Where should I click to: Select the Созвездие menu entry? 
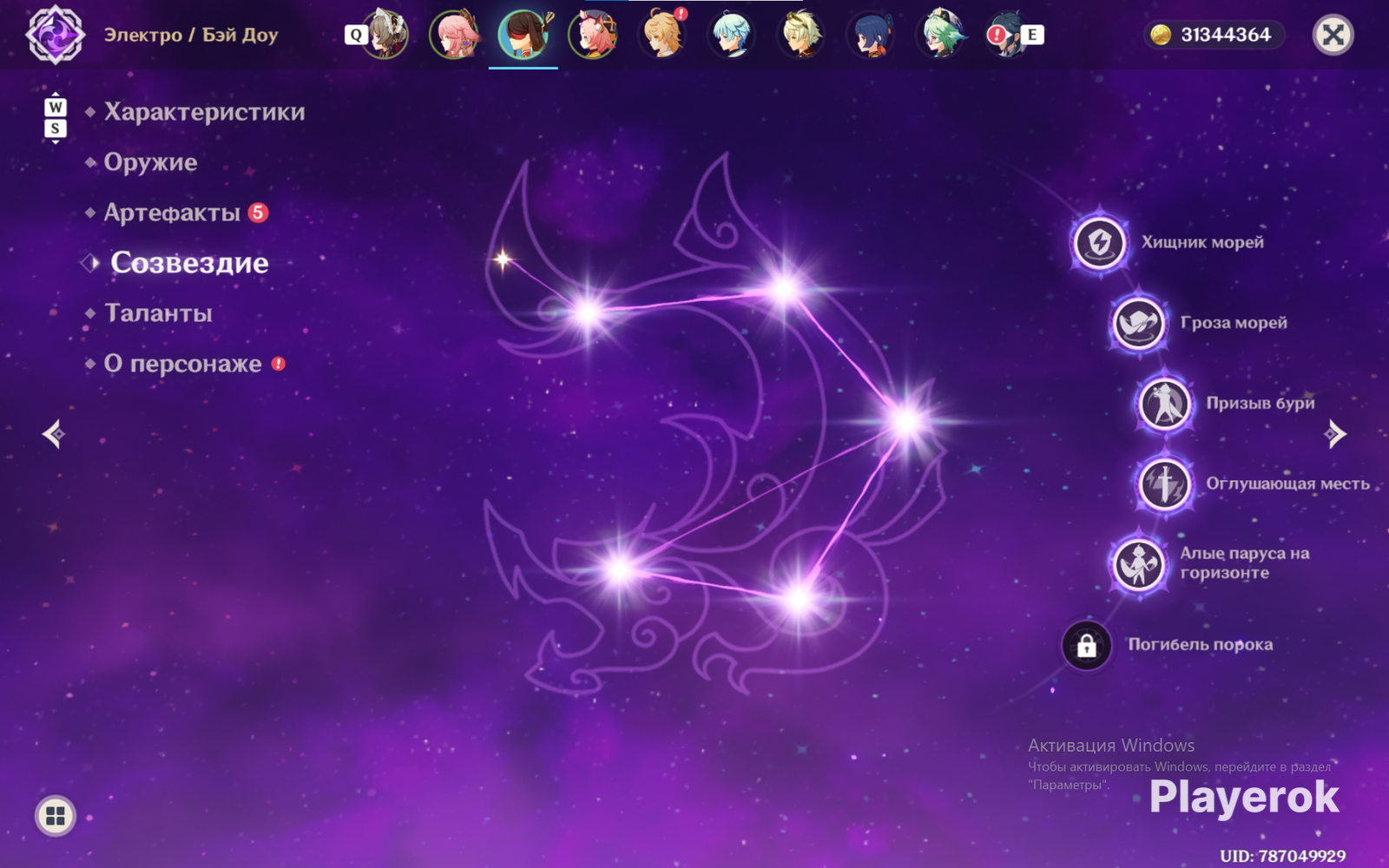tap(189, 263)
